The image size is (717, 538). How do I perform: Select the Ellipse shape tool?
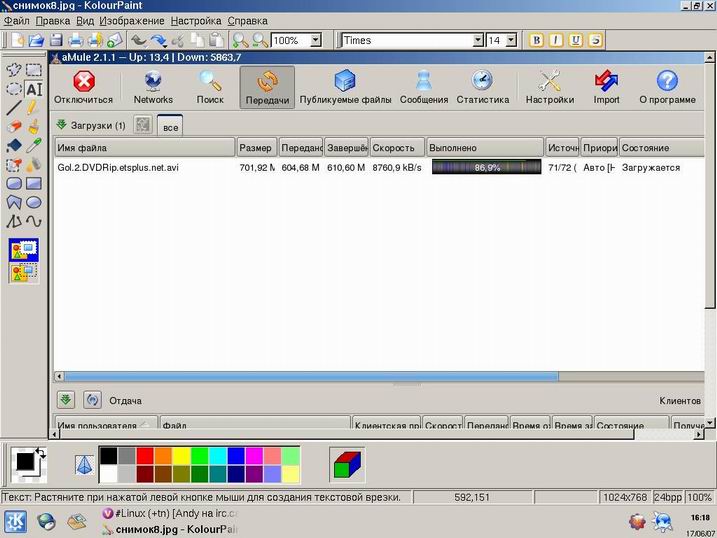[34, 202]
